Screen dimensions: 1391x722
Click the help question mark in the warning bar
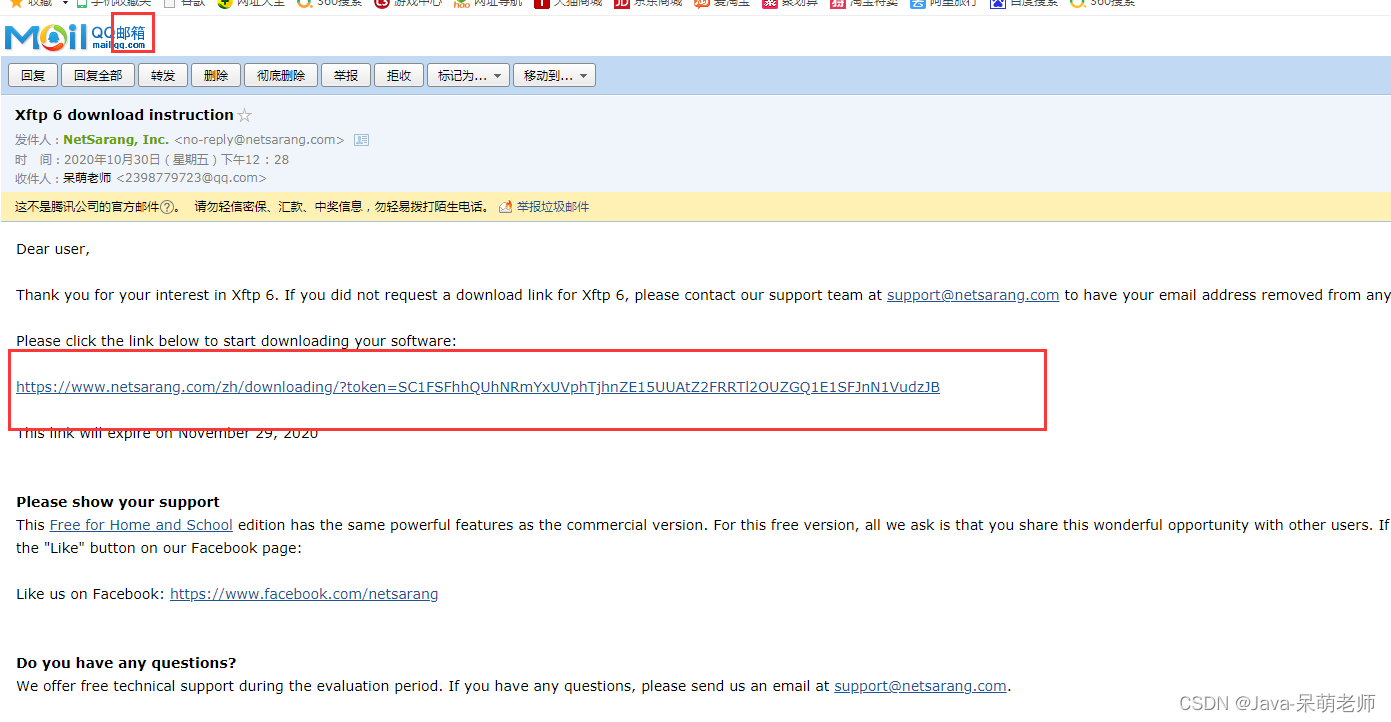pyautogui.click(x=168, y=207)
